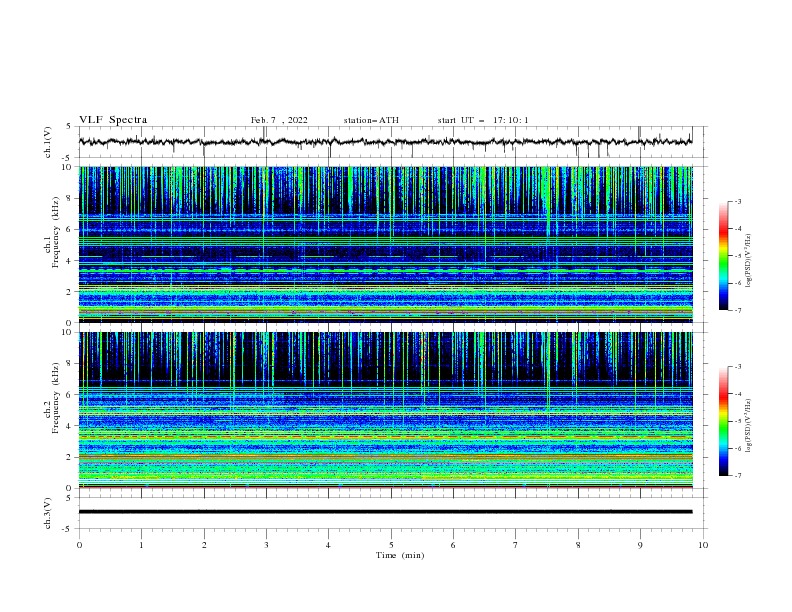Click time axis tick label '0'
792x612 pixels.
[79, 545]
